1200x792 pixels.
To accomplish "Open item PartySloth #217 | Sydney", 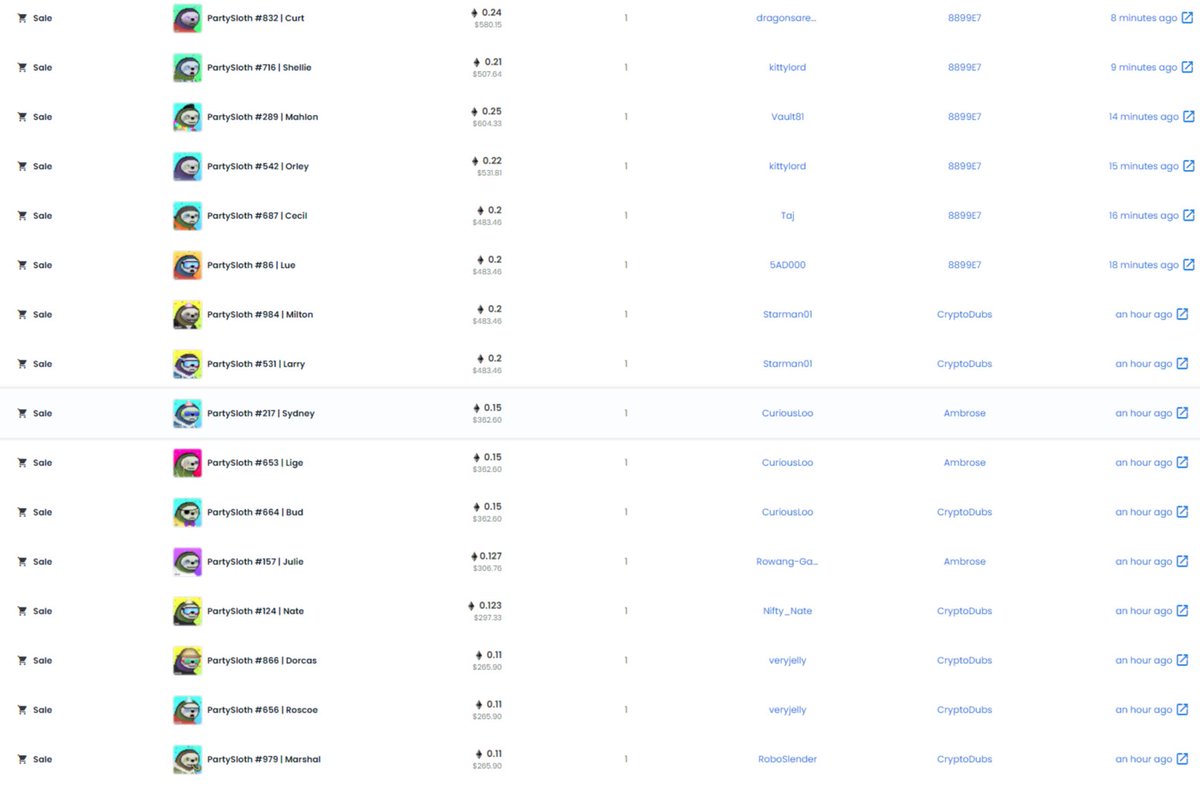I will [261, 413].
